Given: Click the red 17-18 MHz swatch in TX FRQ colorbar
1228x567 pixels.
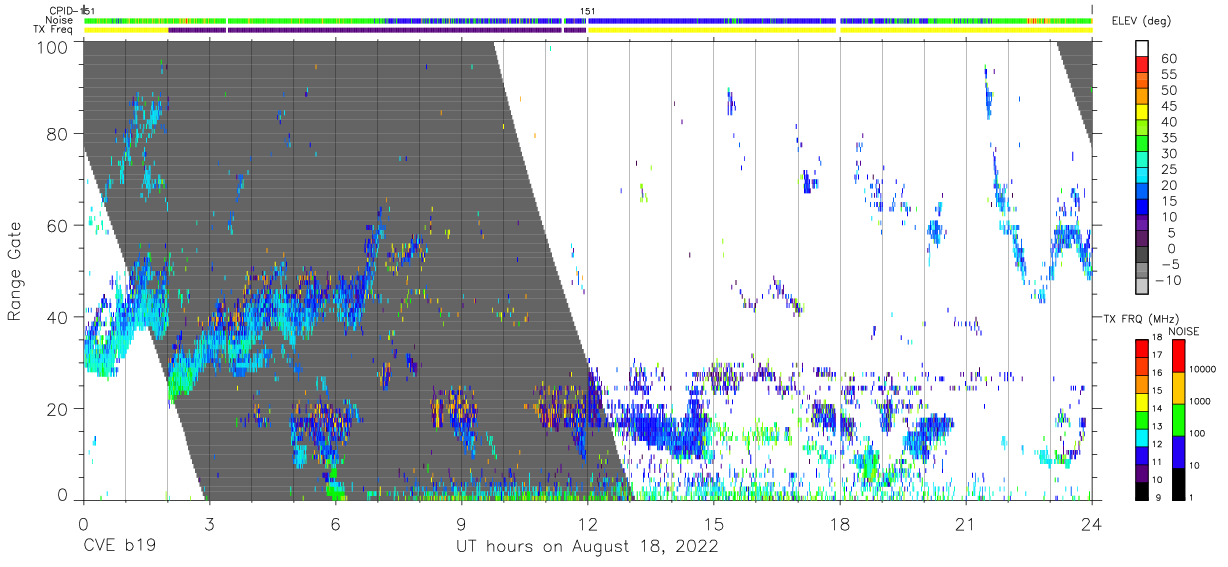Looking at the screenshot, I should click(x=1142, y=349).
